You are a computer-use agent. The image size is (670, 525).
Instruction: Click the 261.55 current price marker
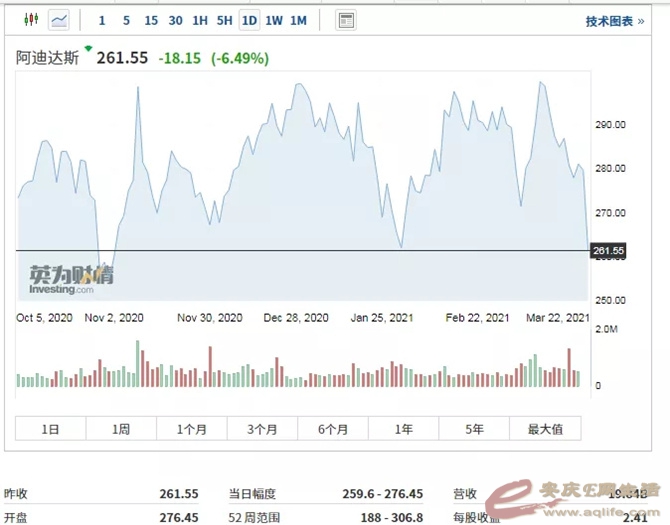coord(608,251)
